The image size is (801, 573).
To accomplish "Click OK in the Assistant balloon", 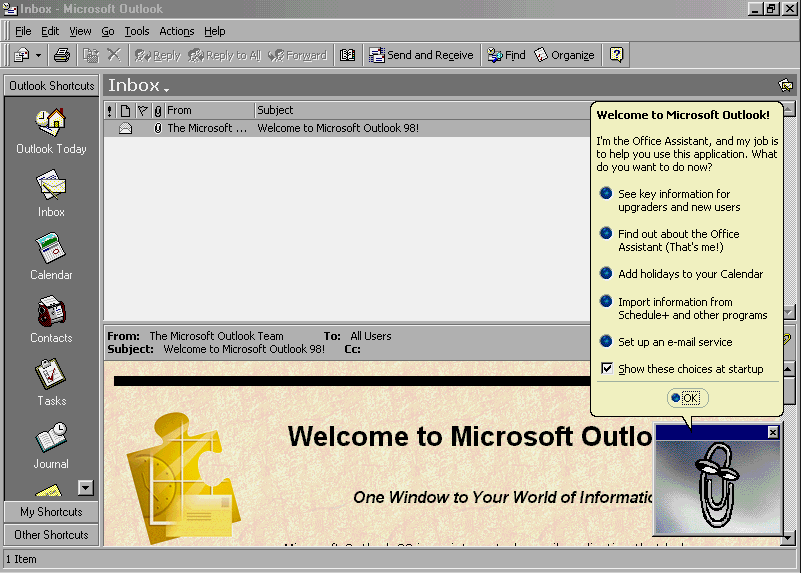I will pos(688,398).
